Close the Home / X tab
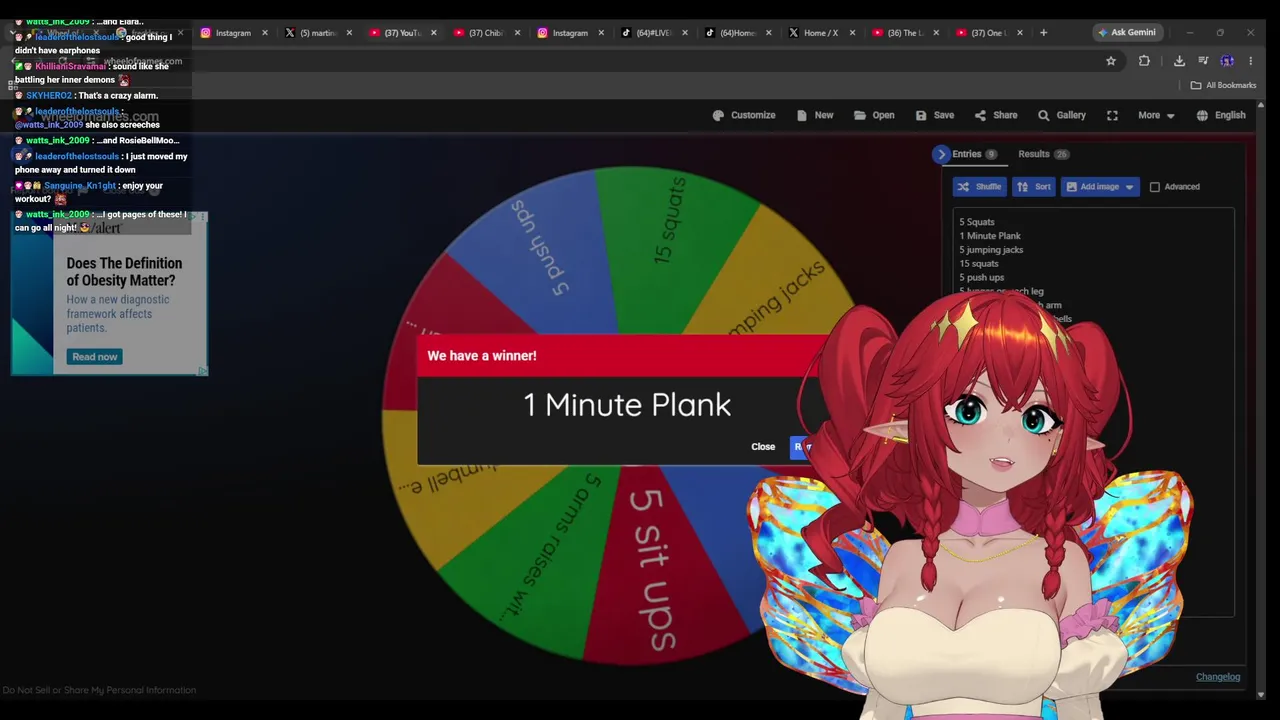This screenshot has width=1280, height=720. tap(853, 33)
